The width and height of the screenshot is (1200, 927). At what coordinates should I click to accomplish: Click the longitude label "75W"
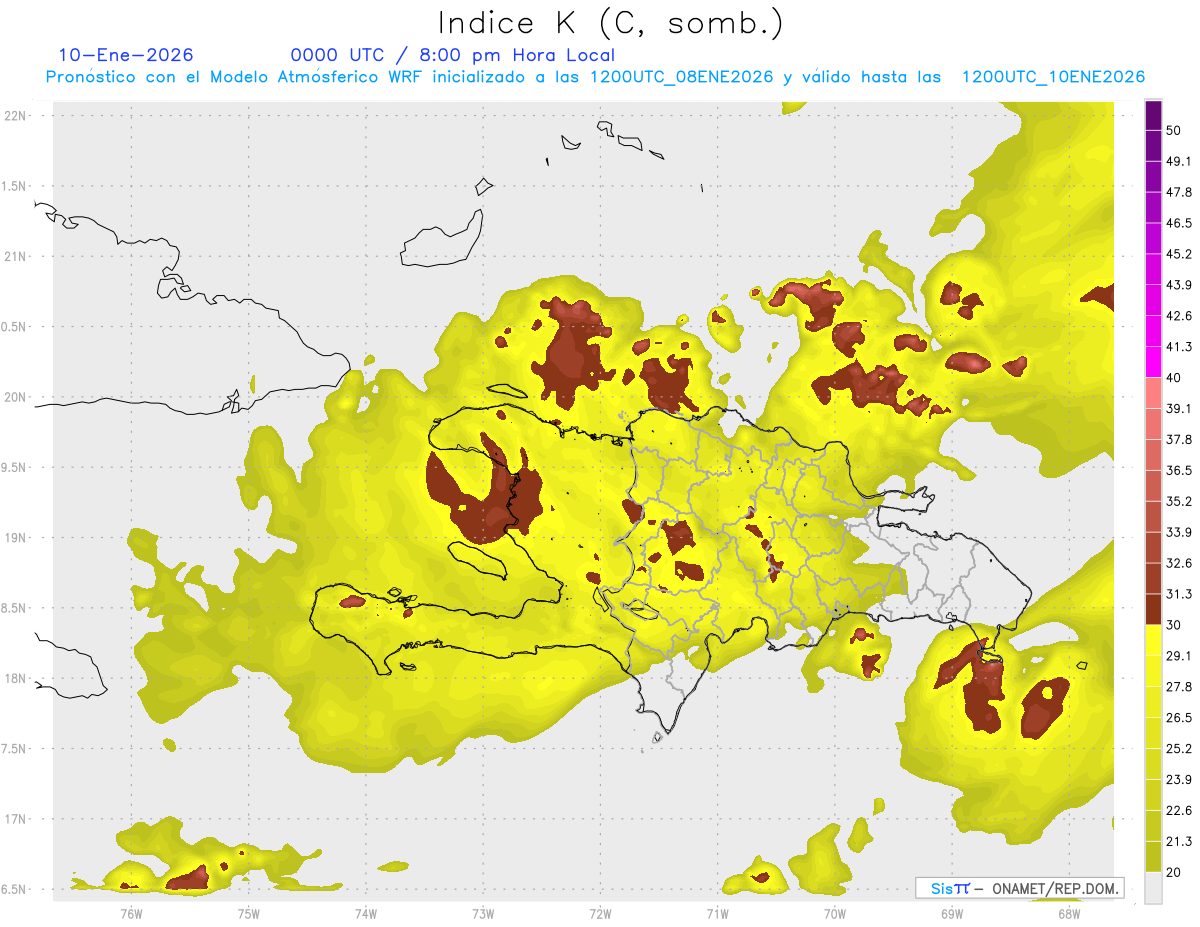249,913
